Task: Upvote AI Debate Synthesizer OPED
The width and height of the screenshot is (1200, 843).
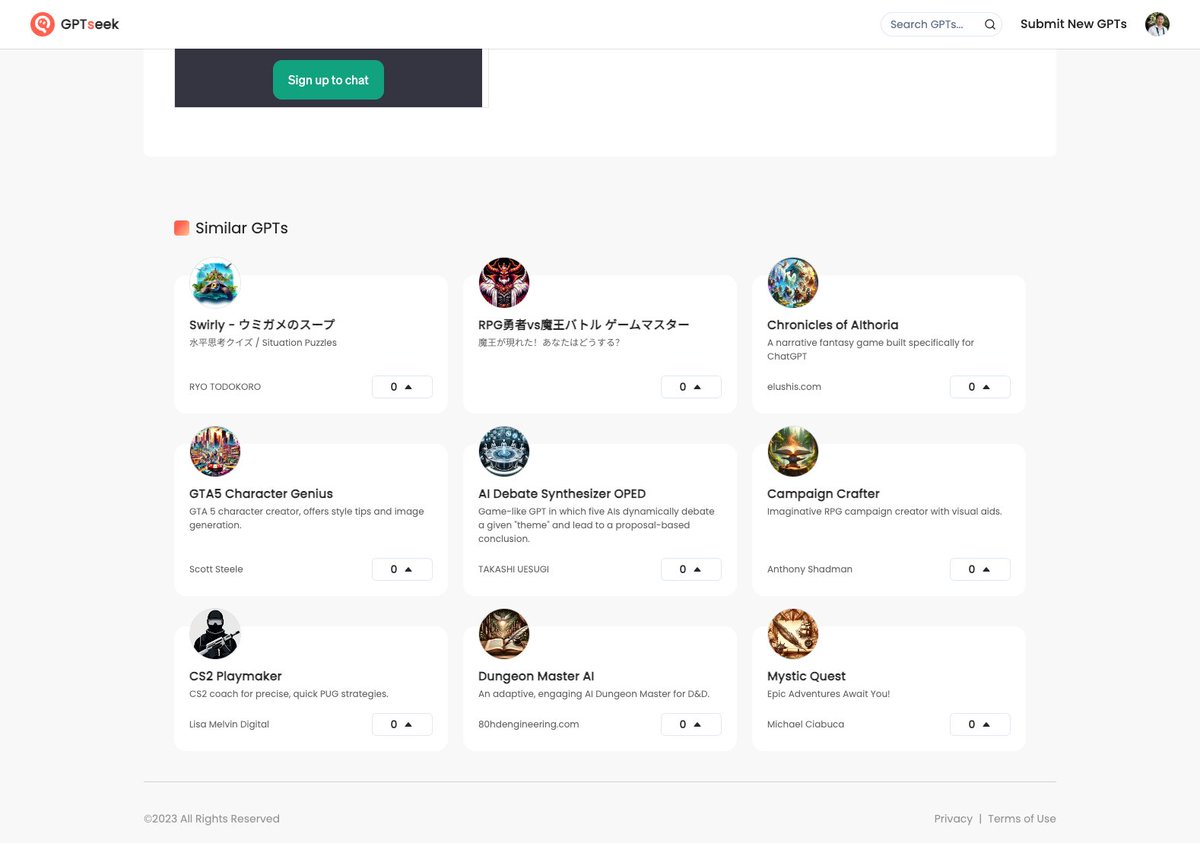Action: click(x=691, y=569)
